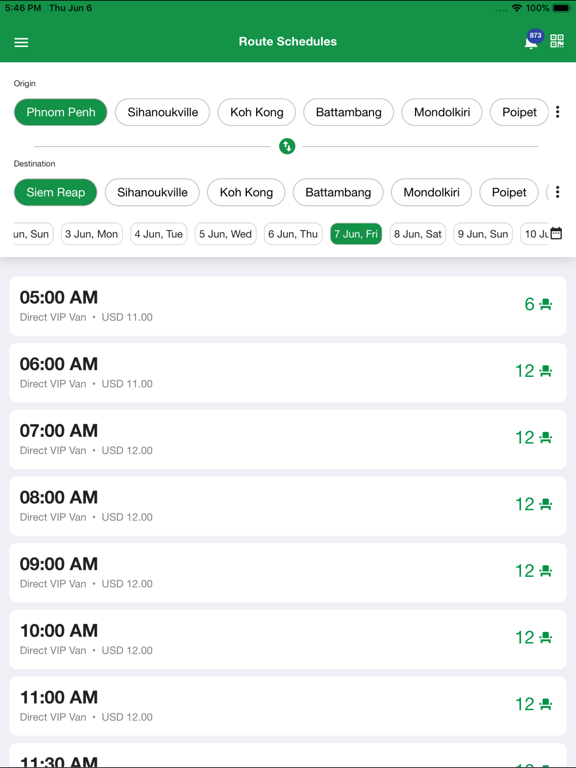The width and height of the screenshot is (576, 768).
Task: Open the calendar date picker
Action: 556,234
